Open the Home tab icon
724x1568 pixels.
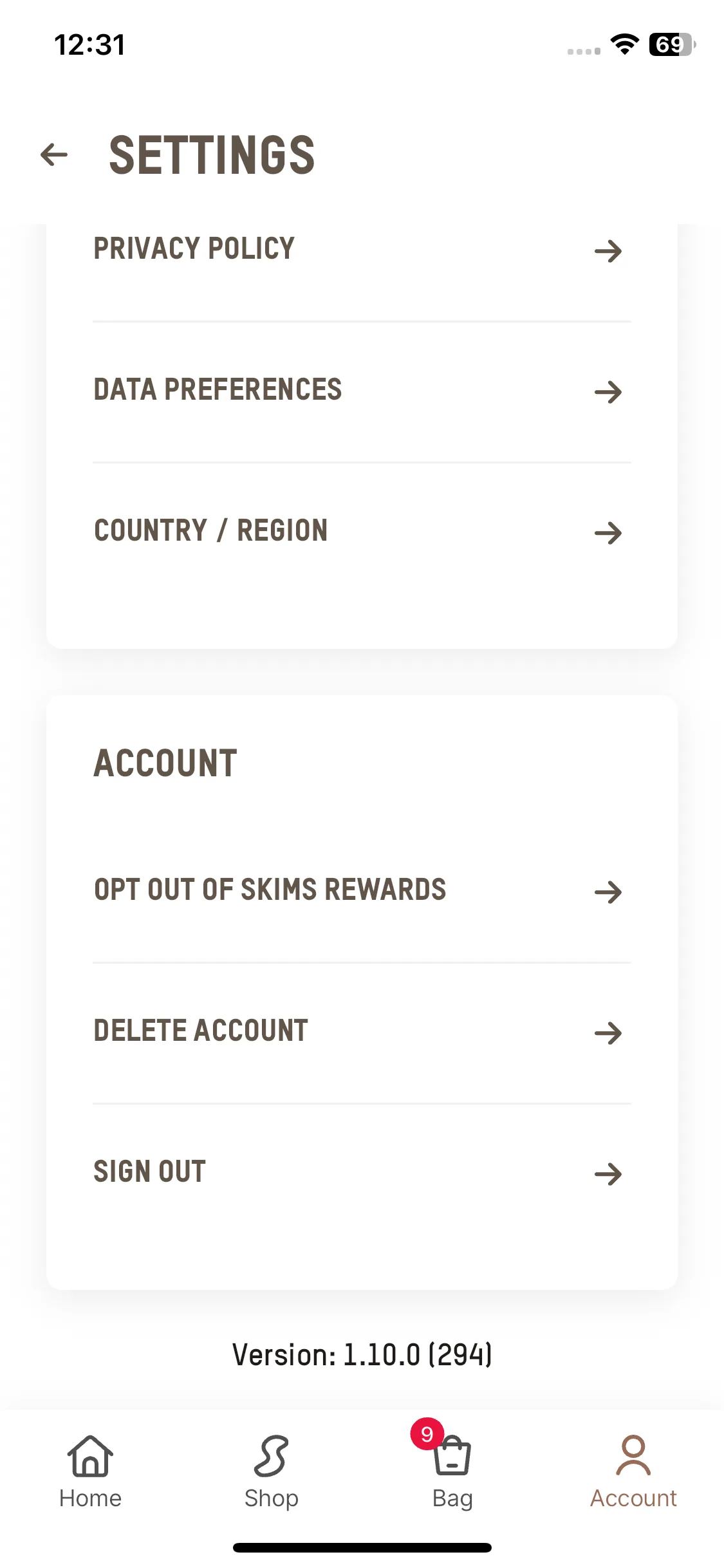click(90, 1456)
